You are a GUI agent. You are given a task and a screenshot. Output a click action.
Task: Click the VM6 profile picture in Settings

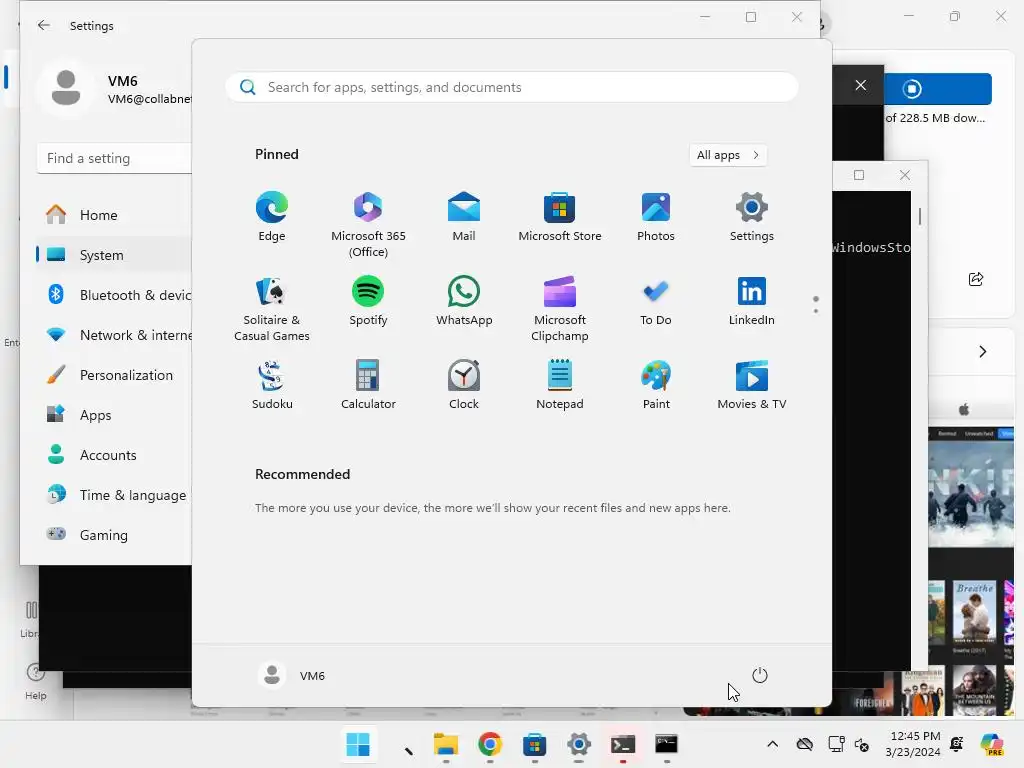(x=66, y=88)
